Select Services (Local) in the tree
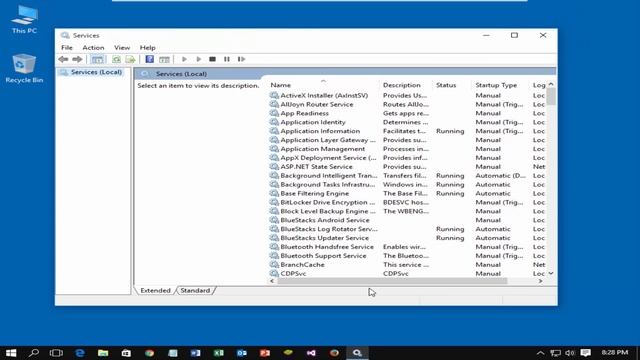The height and width of the screenshot is (360, 640). [x=96, y=72]
